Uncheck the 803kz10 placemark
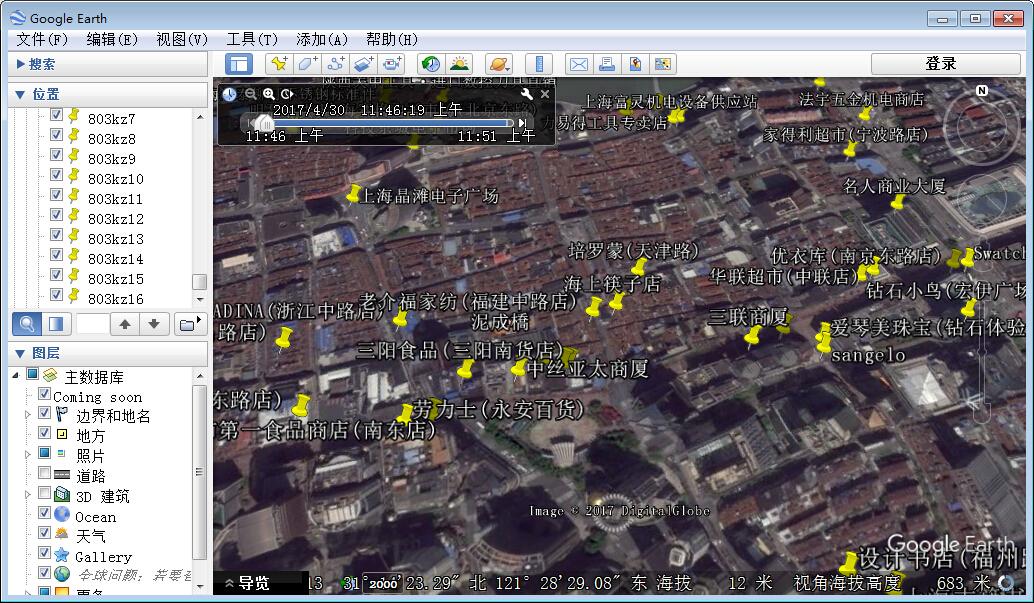 (x=56, y=175)
